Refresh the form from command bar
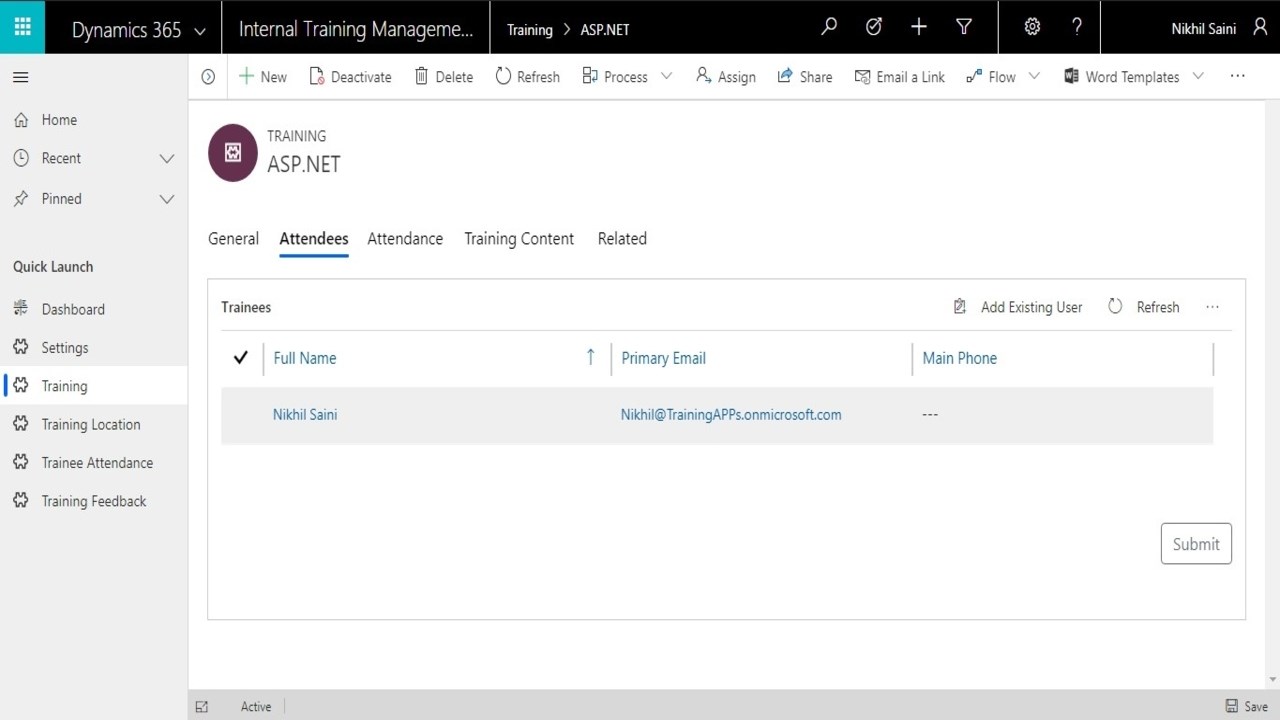The image size is (1280, 720). click(527, 77)
